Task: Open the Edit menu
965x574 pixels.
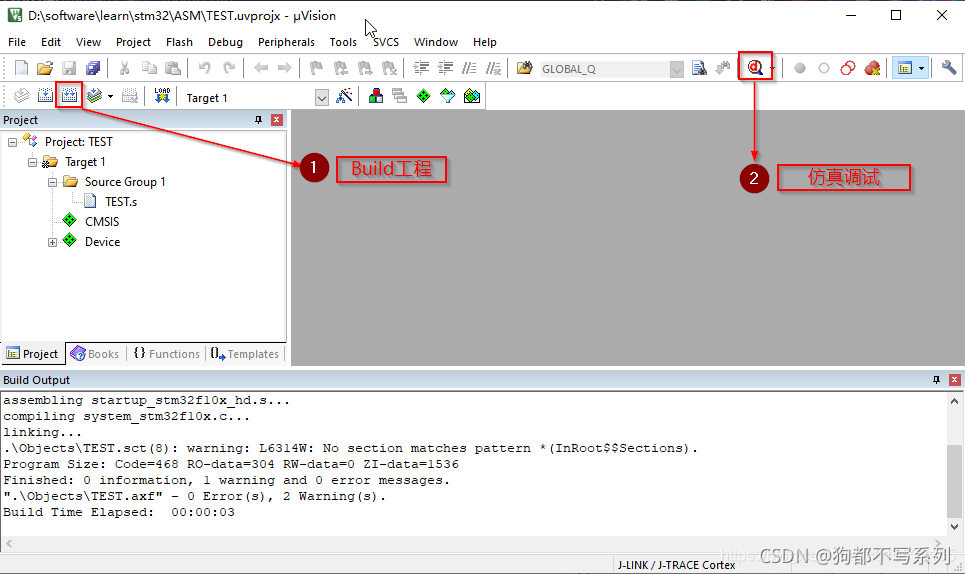Action: 50,42
